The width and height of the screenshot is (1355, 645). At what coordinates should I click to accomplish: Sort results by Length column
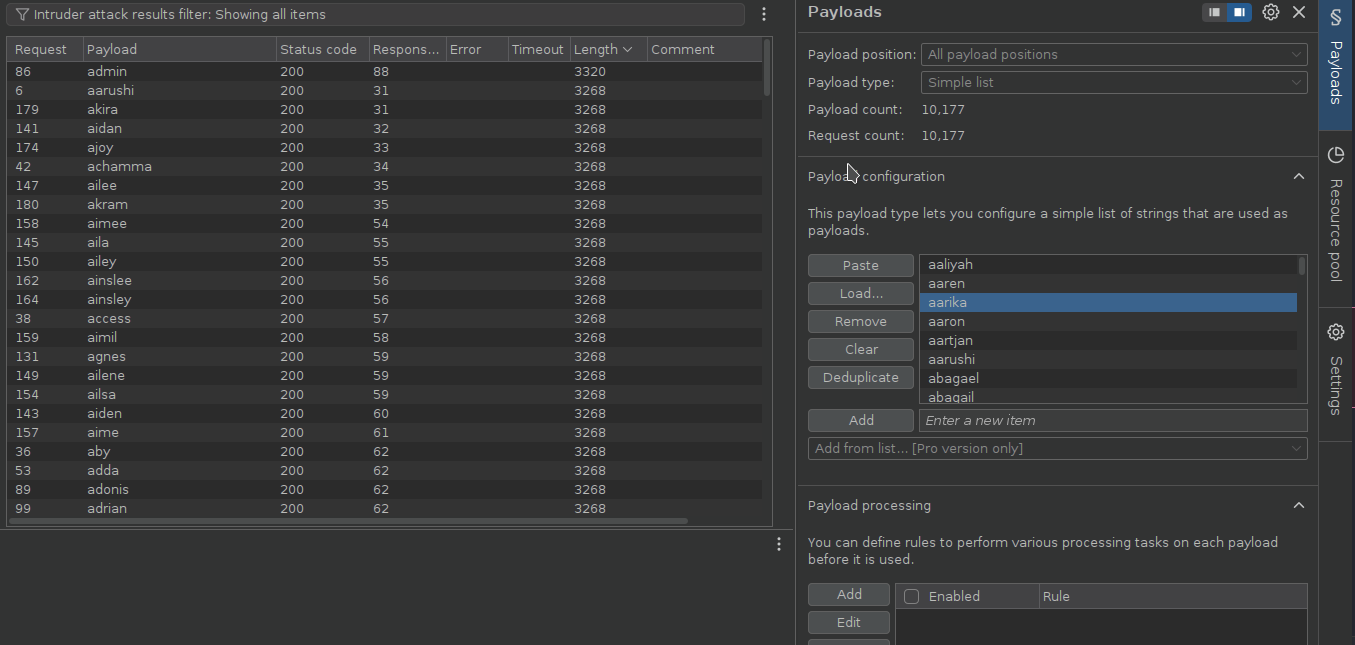tap(601, 49)
